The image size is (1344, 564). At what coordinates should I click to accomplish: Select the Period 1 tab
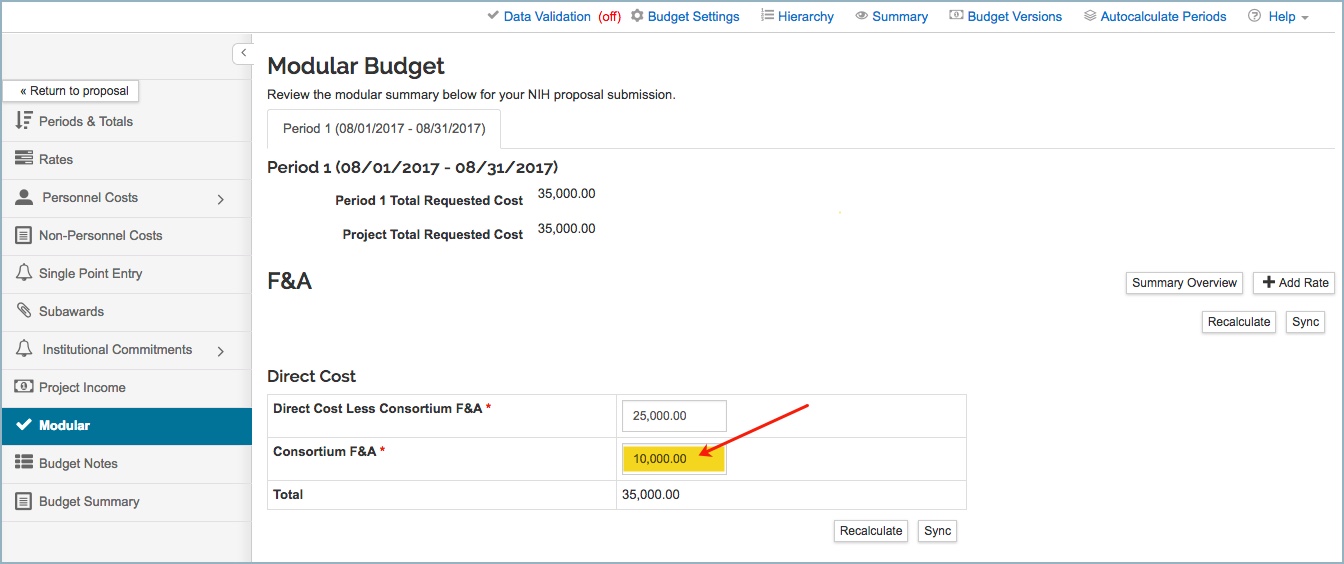coord(384,129)
